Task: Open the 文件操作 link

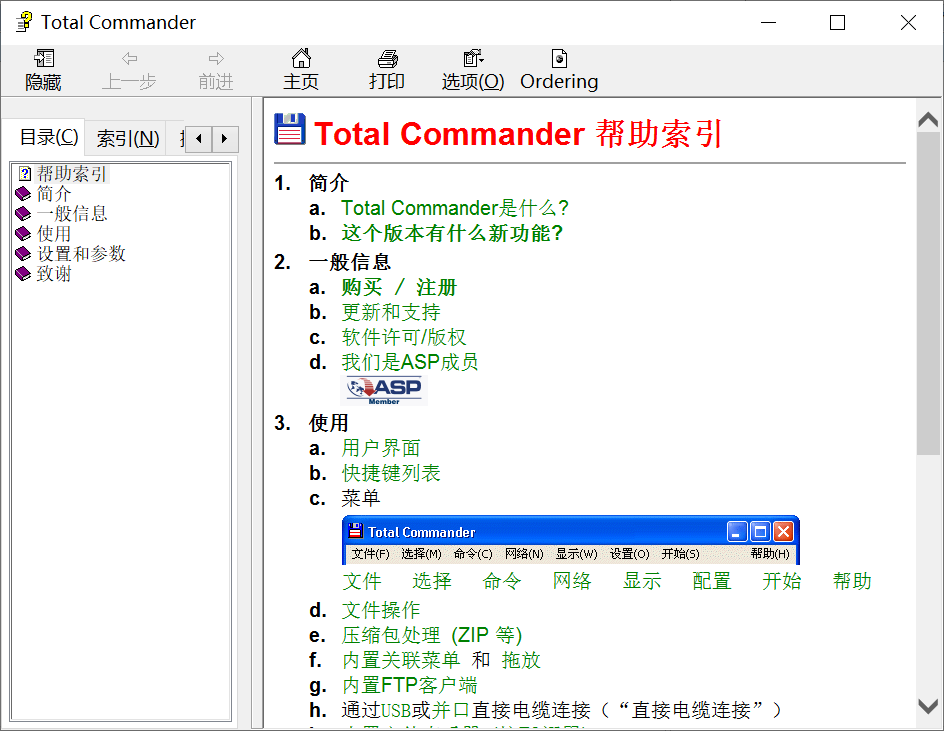Action: [380, 611]
